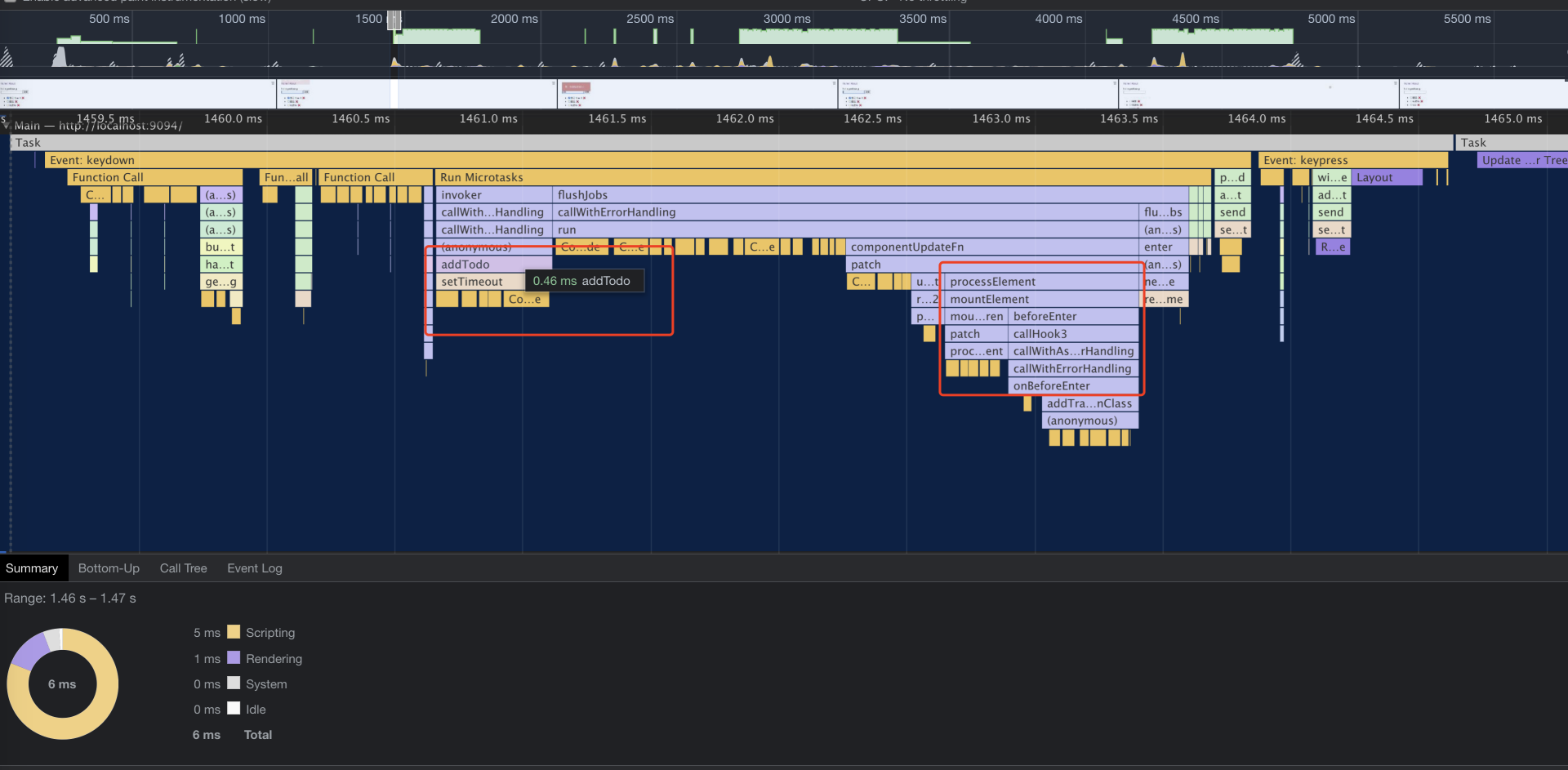Click the Range: 1.46 s – 1.47 s text
The width and height of the screenshot is (1568, 770).
pyautogui.click(x=70, y=599)
